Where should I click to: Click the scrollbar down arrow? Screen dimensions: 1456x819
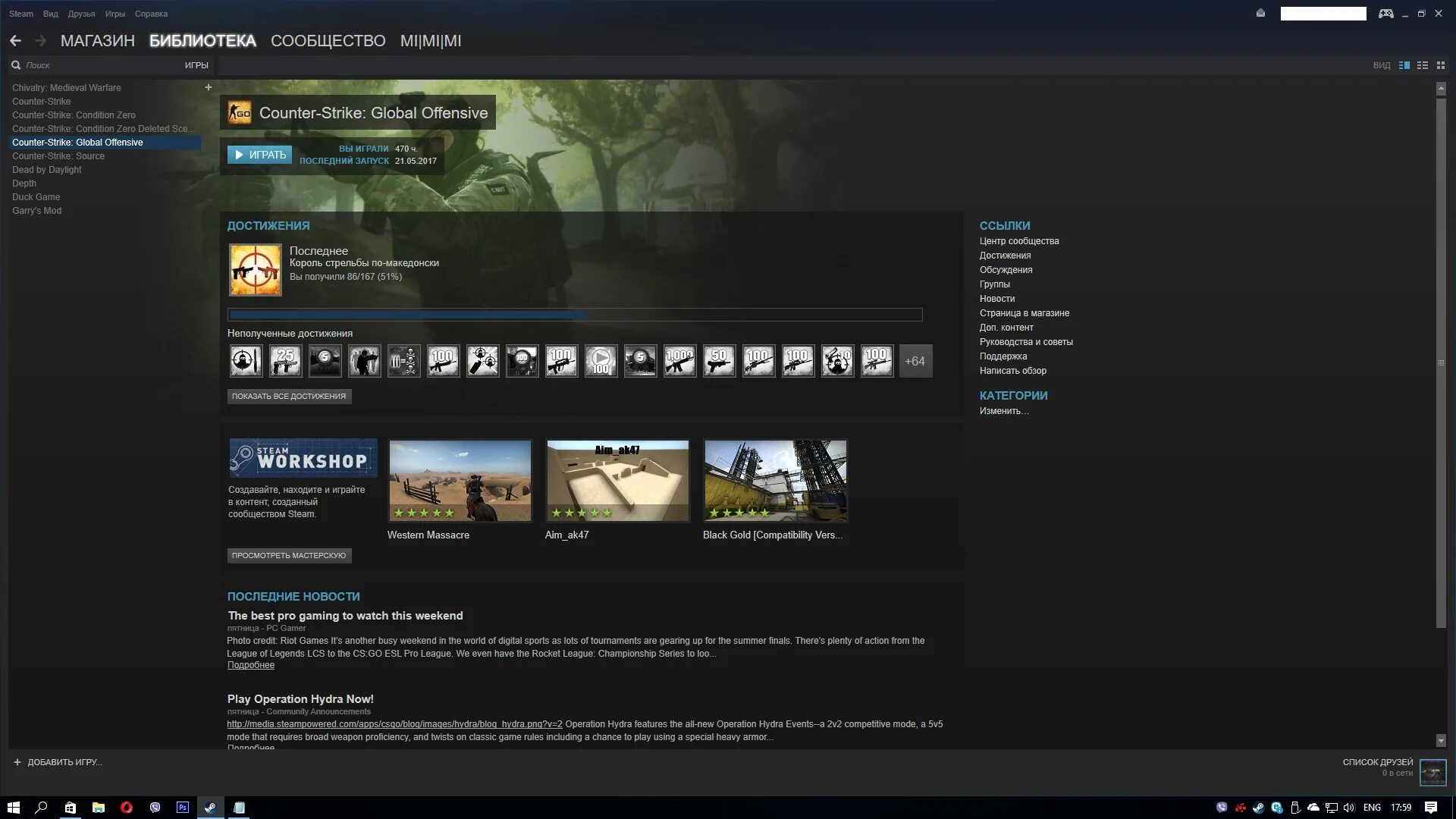pyautogui.click(x=1441, y=741)
